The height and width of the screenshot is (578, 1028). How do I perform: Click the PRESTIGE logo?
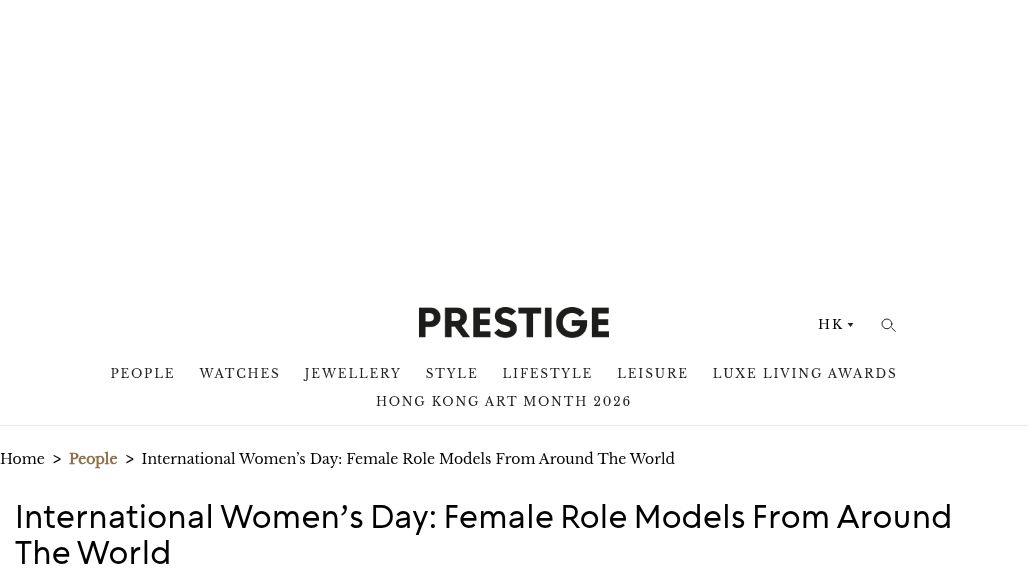pos(513,322)
